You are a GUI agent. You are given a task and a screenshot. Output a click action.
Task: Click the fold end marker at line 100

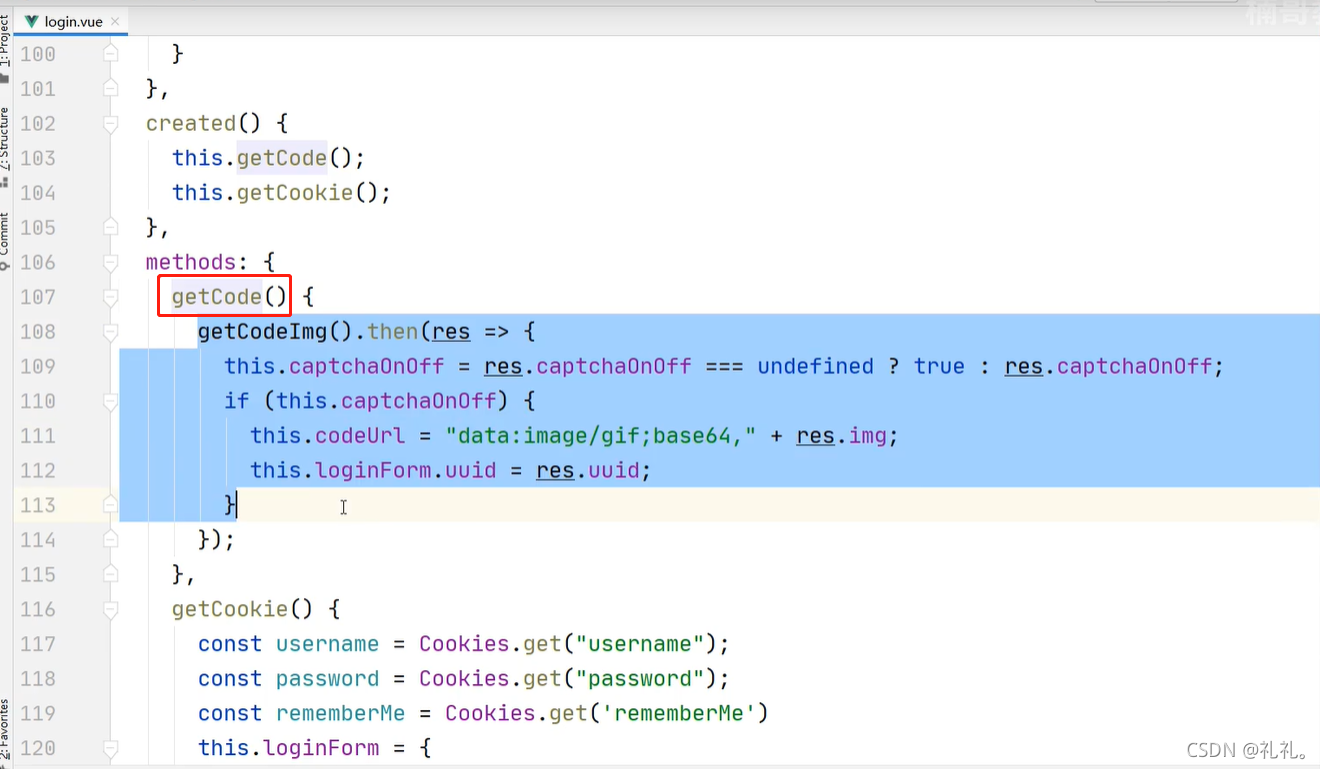[111, 54]
